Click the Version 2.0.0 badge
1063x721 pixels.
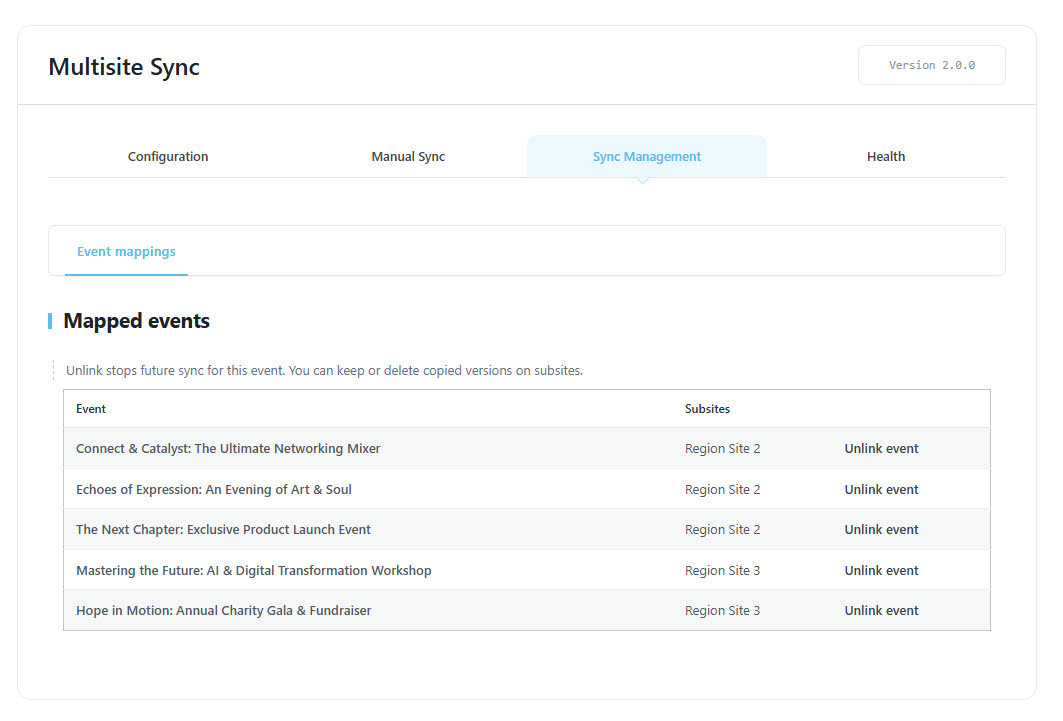pyautogui.click(x=931, y=65)
